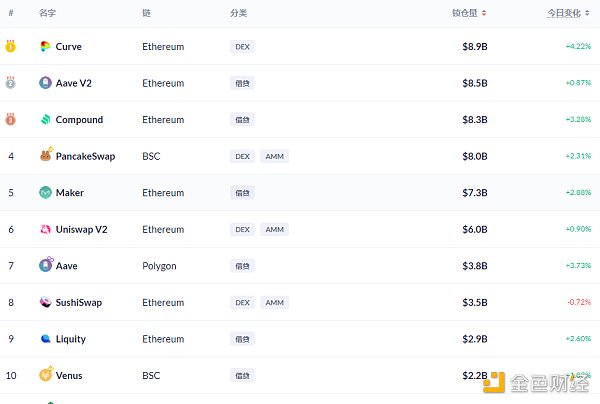Image resolution: width=600 pixels, height=404 pixels.
Task: Click the Uniswap V2 unicorn icon
Action: 46,229
